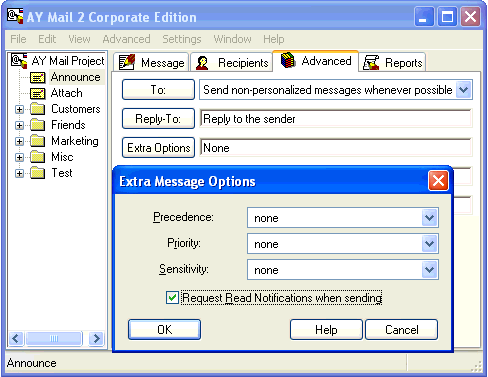This screenshot has width=488, height=377.
Task: Click the pencil icon on Message tab
Action: 127,62
